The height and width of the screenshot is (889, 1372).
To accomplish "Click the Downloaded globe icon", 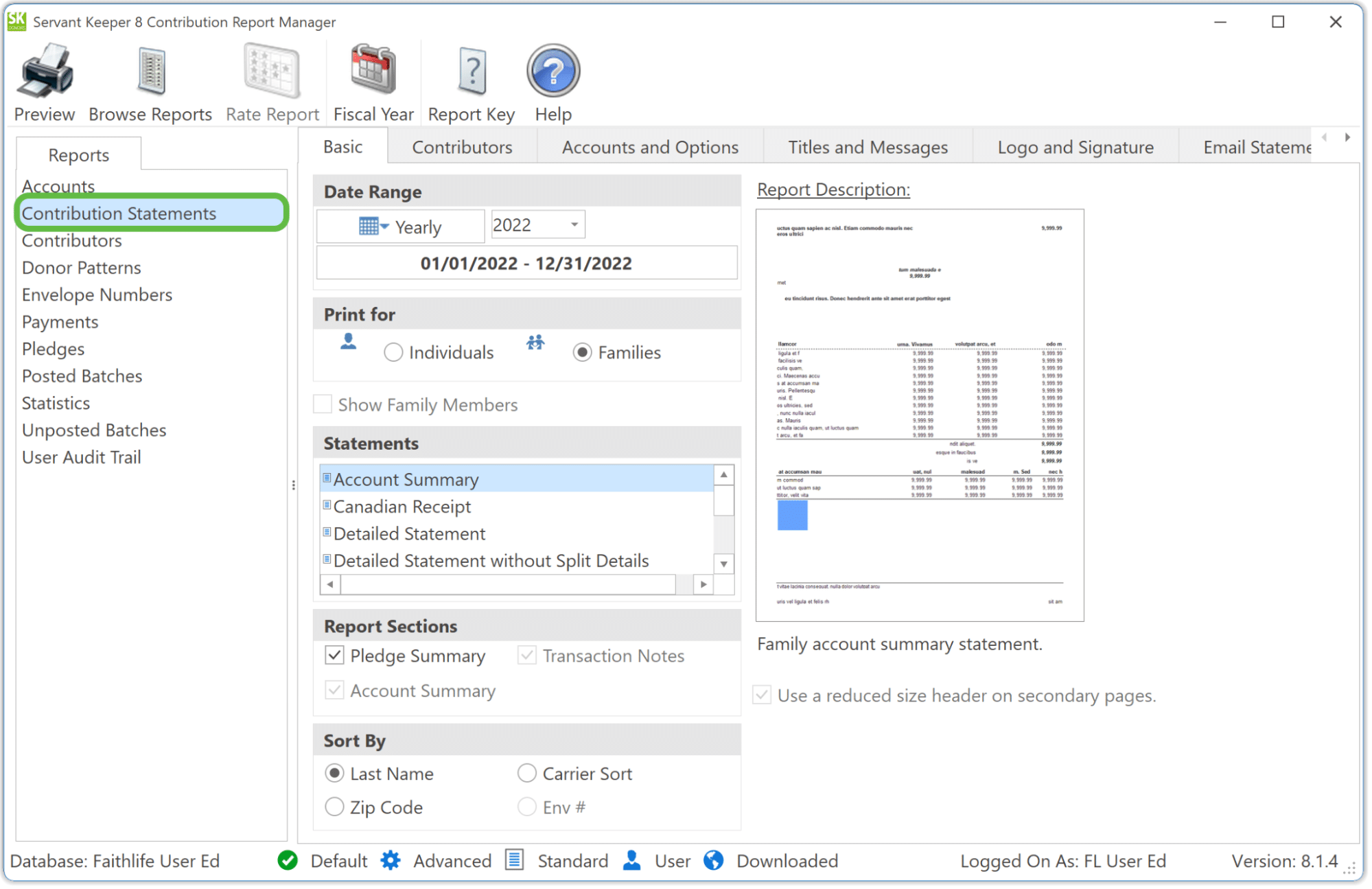I will pos(714,860).
